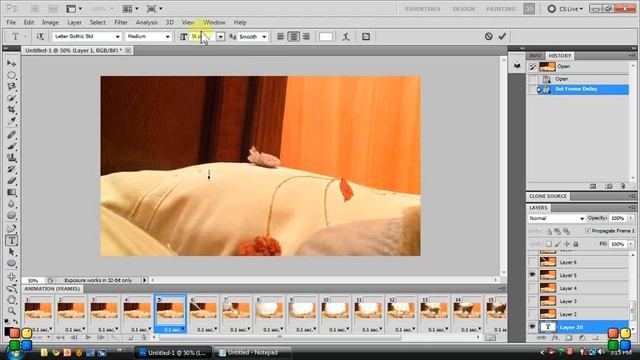Select the Quick Selection tool
The image size is (640, 360).
[11, 98]
